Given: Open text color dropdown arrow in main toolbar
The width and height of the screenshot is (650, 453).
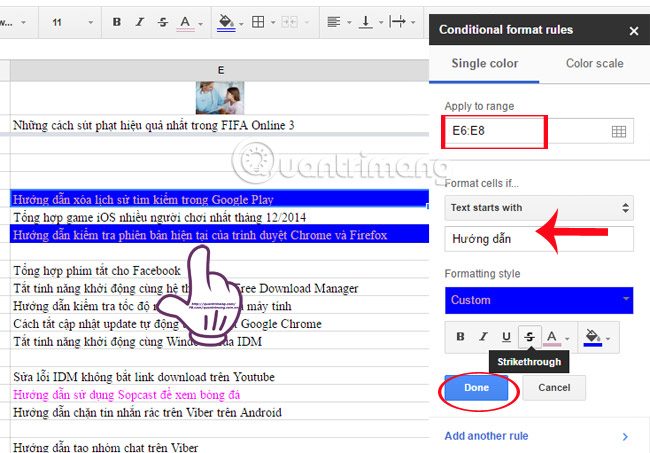Looking at the screenshot, I should [201, 24].
